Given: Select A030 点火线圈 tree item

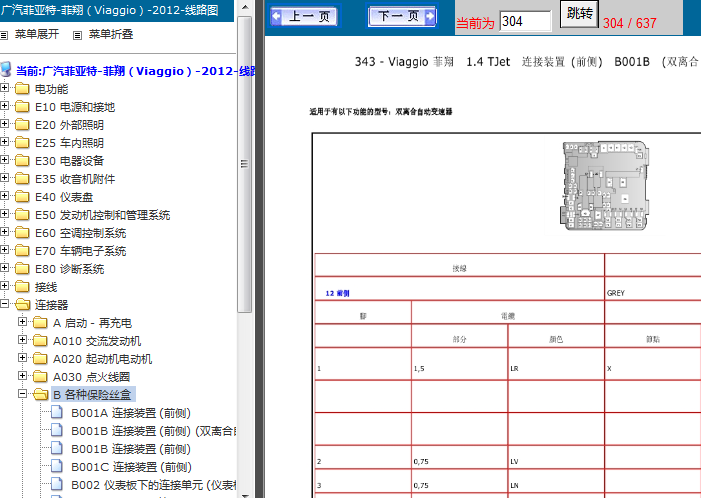Looking at the screenshot, I should tap(91, 377).
